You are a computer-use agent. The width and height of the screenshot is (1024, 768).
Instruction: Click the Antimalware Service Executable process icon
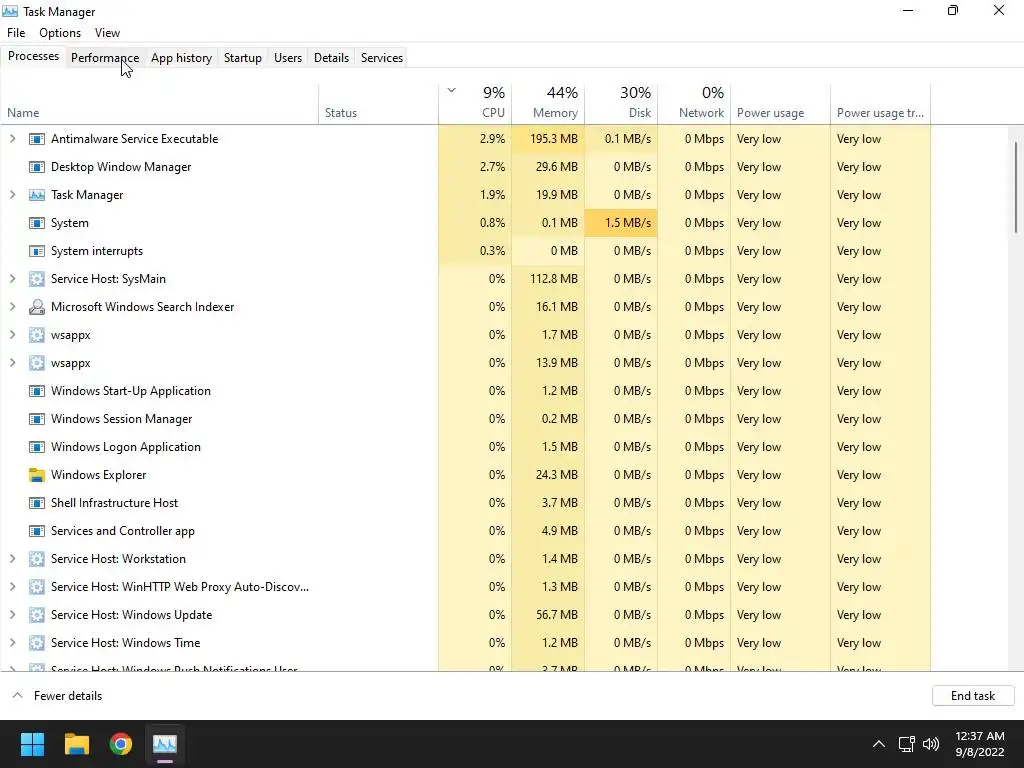[x=37, y=139]
